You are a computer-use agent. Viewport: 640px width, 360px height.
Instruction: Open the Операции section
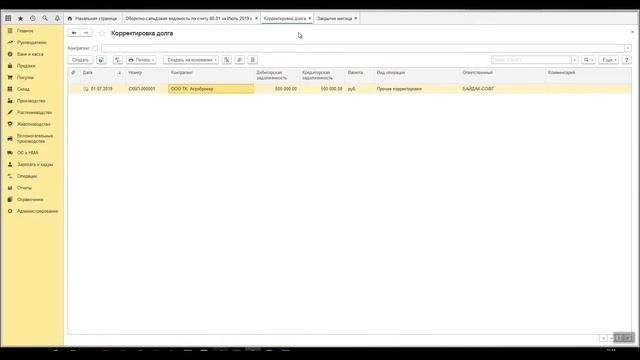pyautogui.click(x=27, y=176)
